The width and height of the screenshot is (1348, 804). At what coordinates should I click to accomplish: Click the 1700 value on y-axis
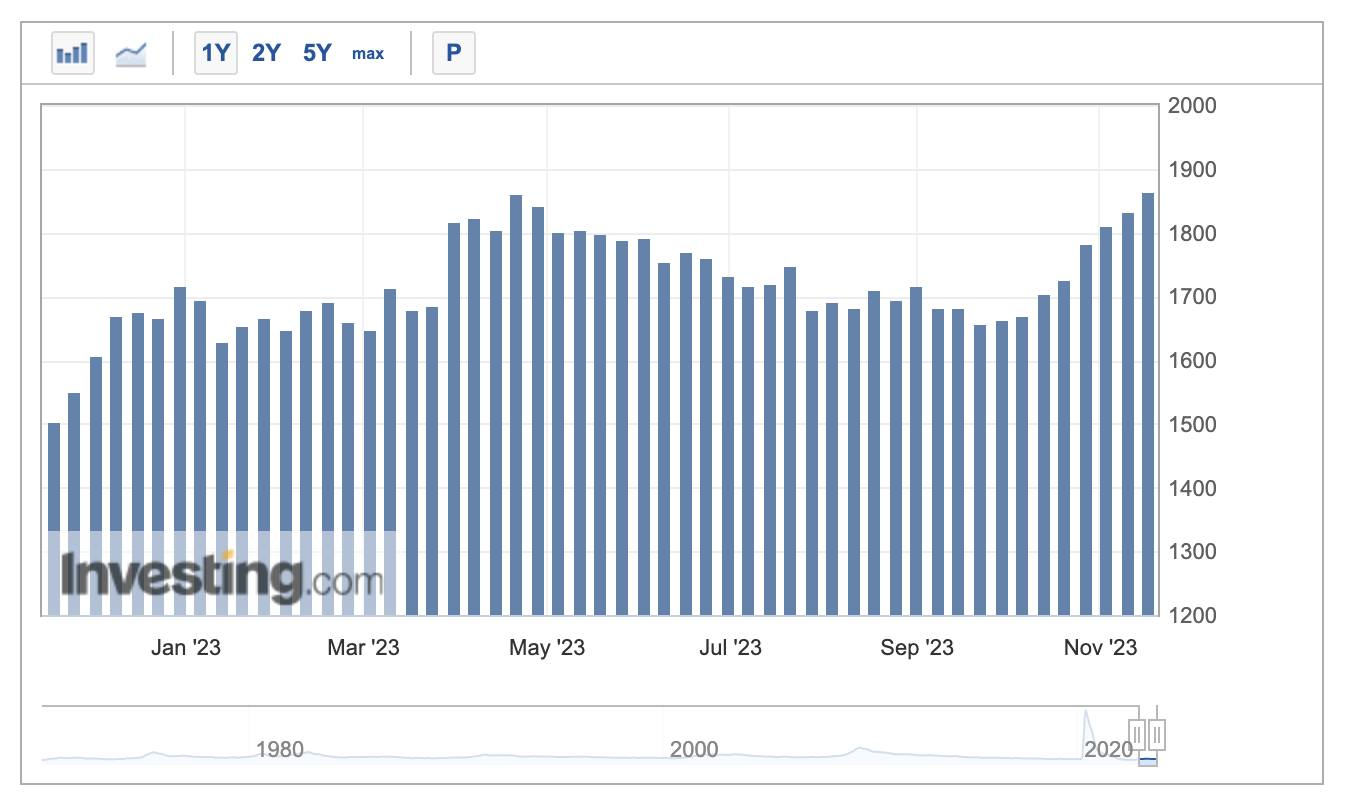click(x=1192, y=297)
